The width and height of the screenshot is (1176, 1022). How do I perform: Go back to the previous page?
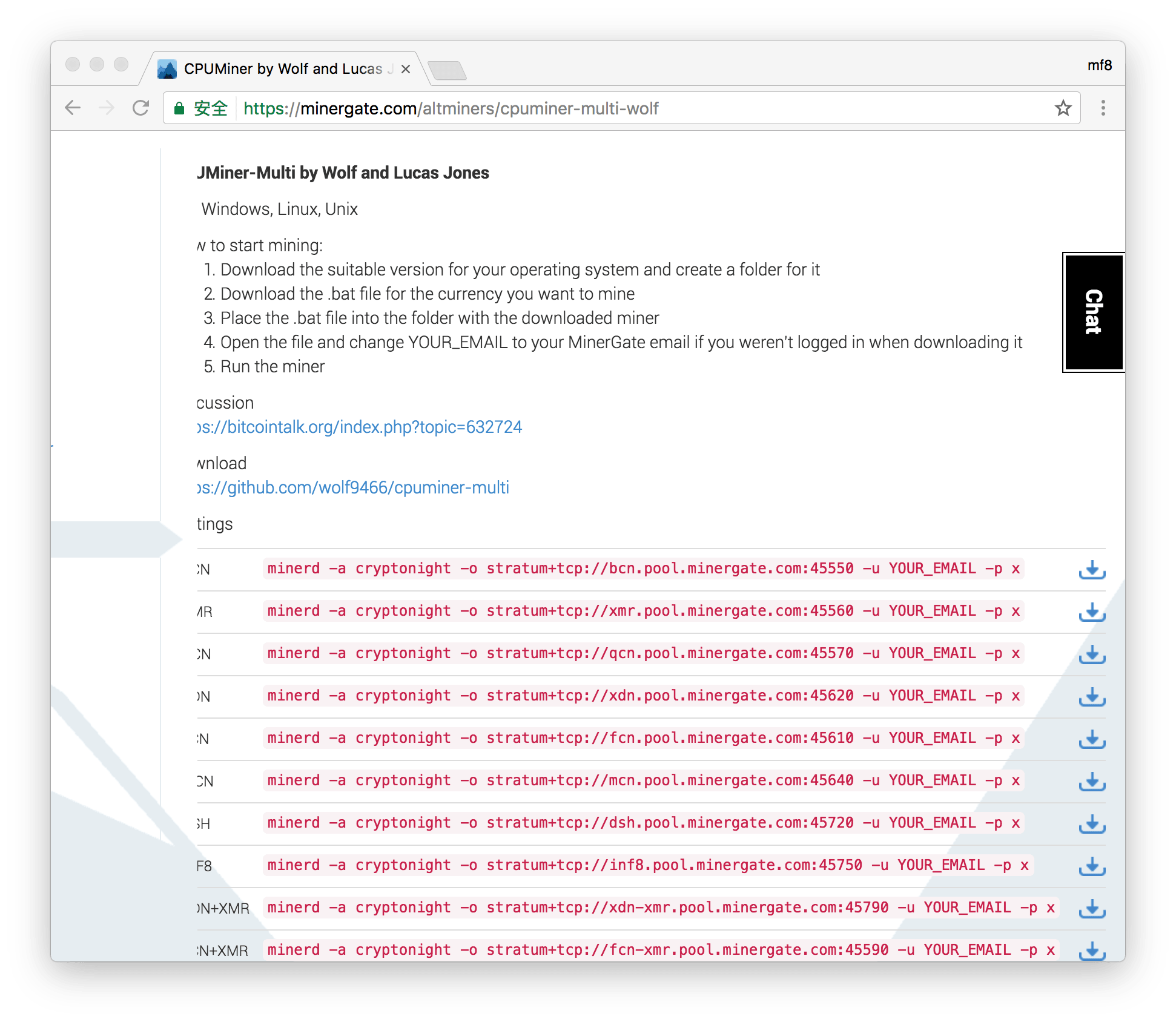(73, 108)
